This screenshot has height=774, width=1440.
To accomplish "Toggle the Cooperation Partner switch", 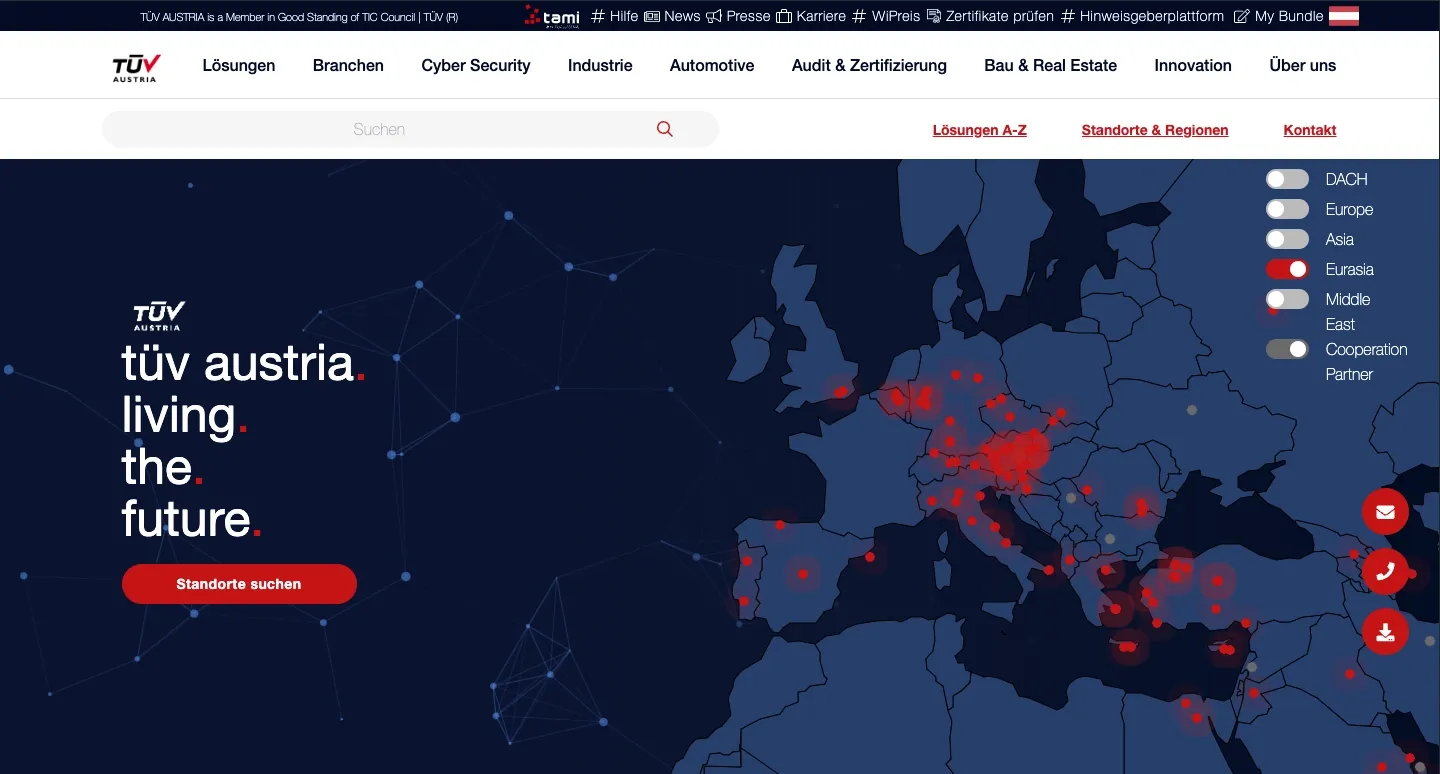I will click(x=1287, y=349).
